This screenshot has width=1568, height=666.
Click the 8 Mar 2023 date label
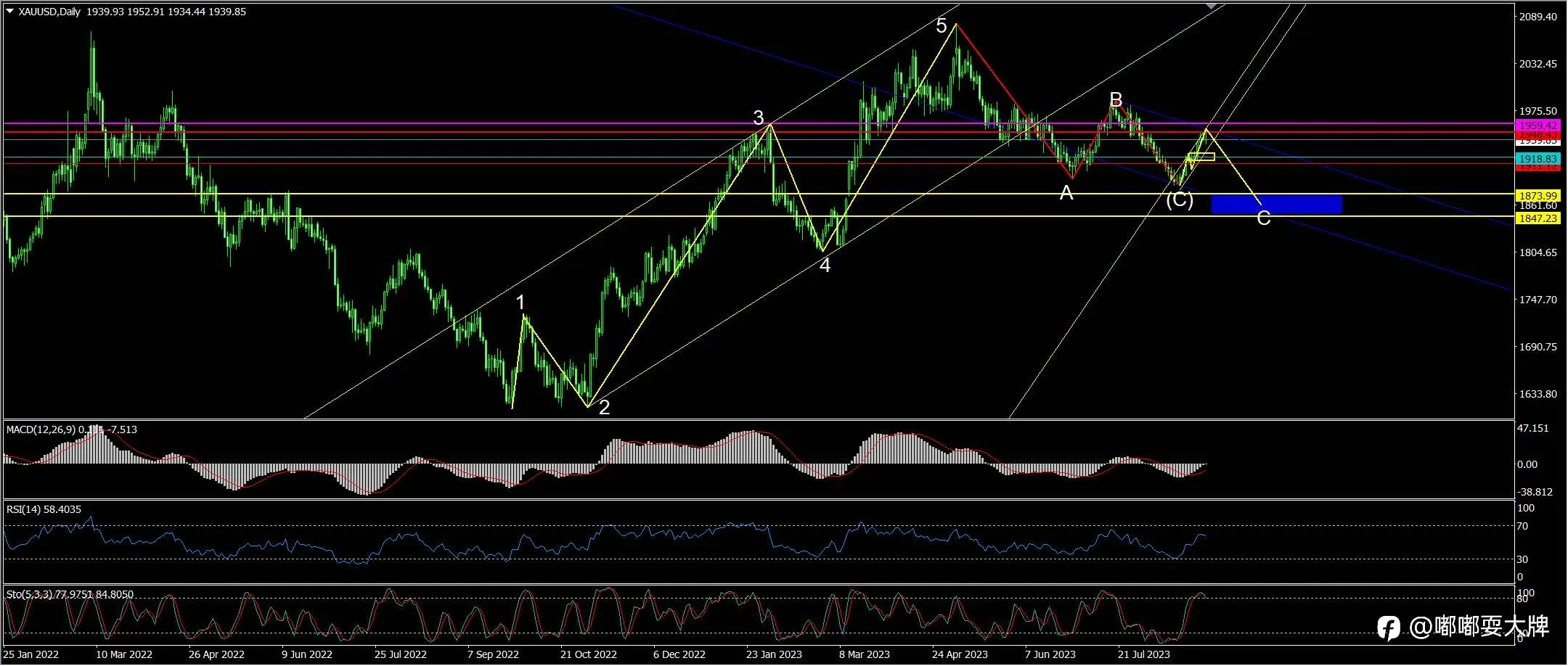pos(864,654)
